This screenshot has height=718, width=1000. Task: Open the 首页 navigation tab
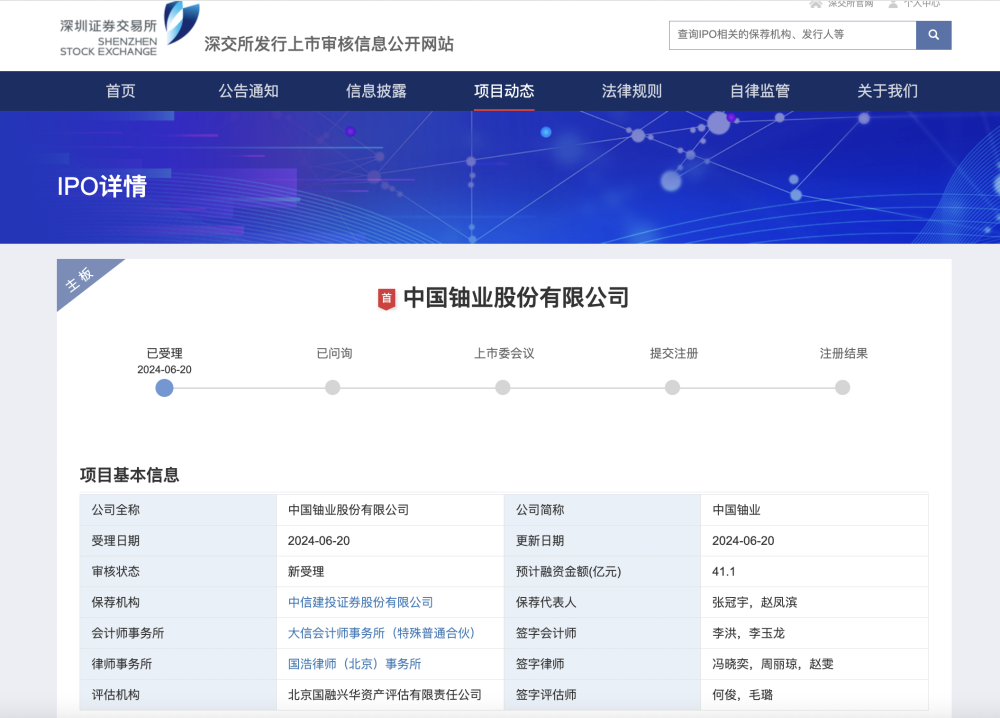coord(121,91)
